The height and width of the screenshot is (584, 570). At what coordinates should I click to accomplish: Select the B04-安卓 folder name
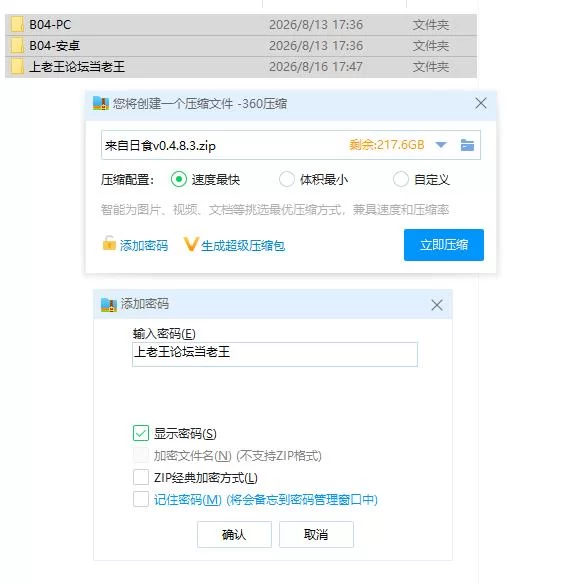coord(55,46)
